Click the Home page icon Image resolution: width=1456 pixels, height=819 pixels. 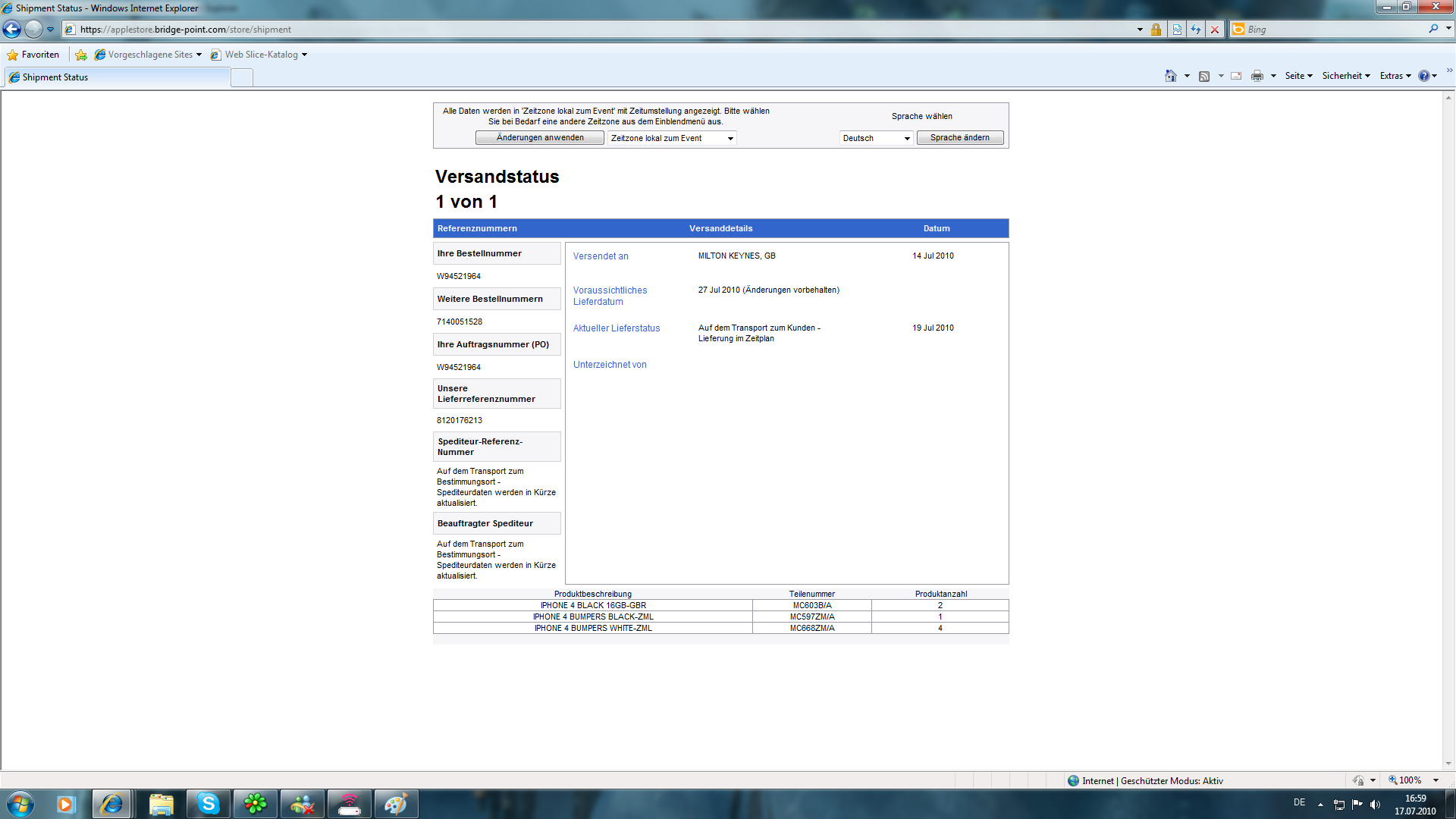tap(1171, 76)
